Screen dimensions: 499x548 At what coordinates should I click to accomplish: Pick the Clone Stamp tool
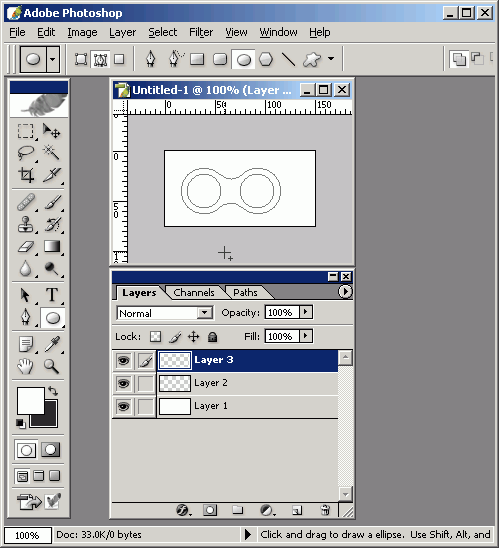click(26, 224)
